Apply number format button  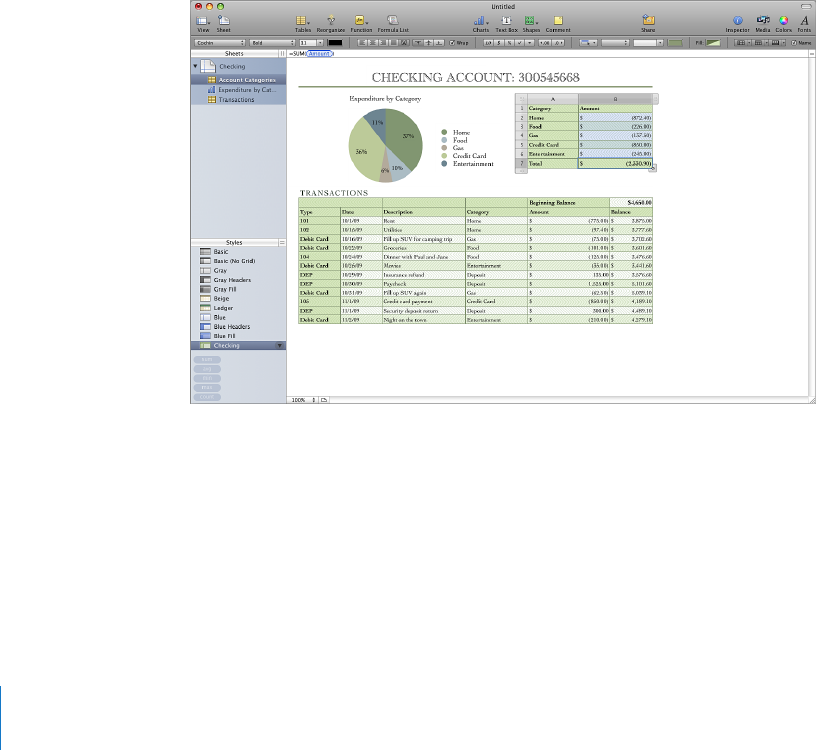489,43
